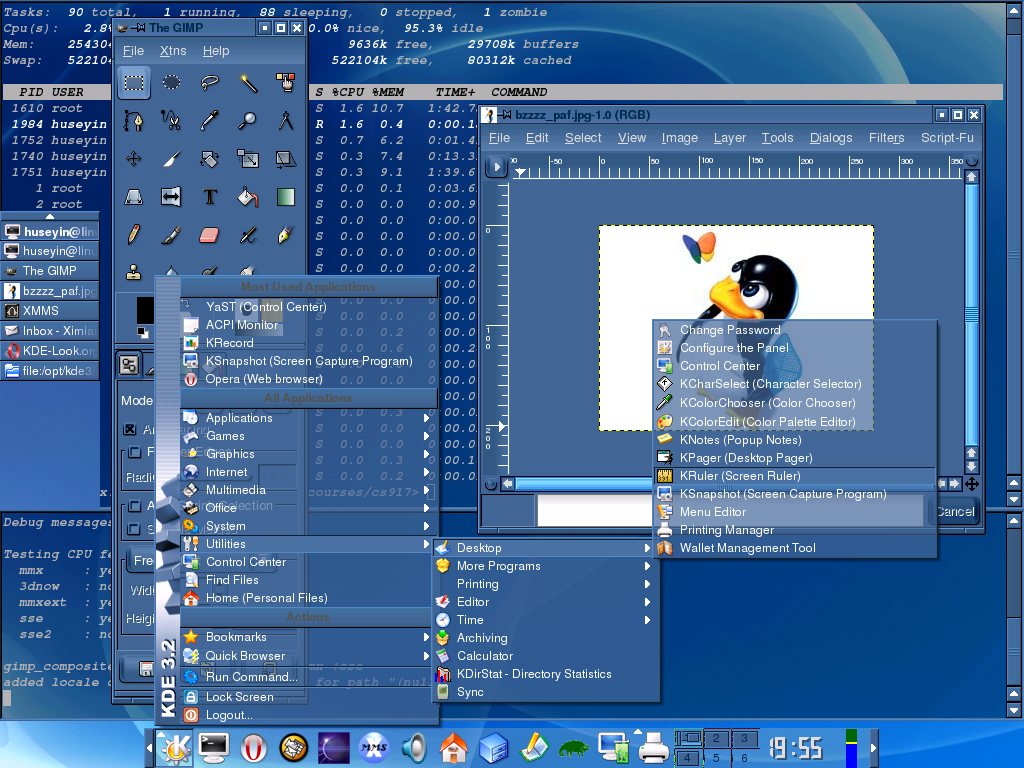Expand the Bookmarks submenu

[x=307, y=637]
